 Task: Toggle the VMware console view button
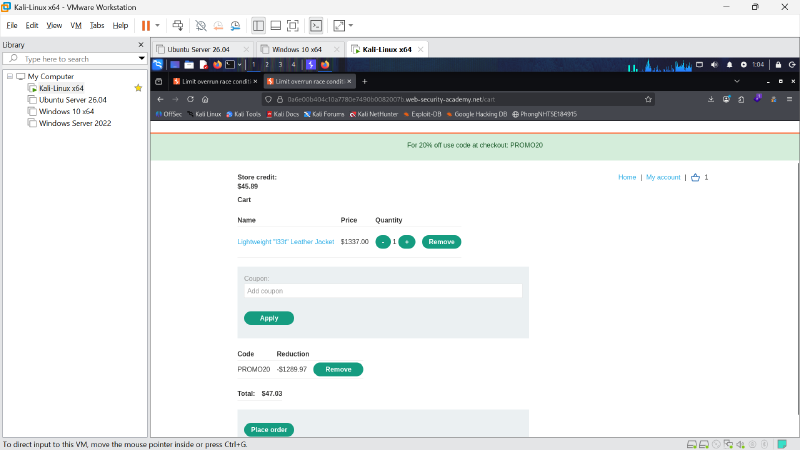[x=316, y=26]
